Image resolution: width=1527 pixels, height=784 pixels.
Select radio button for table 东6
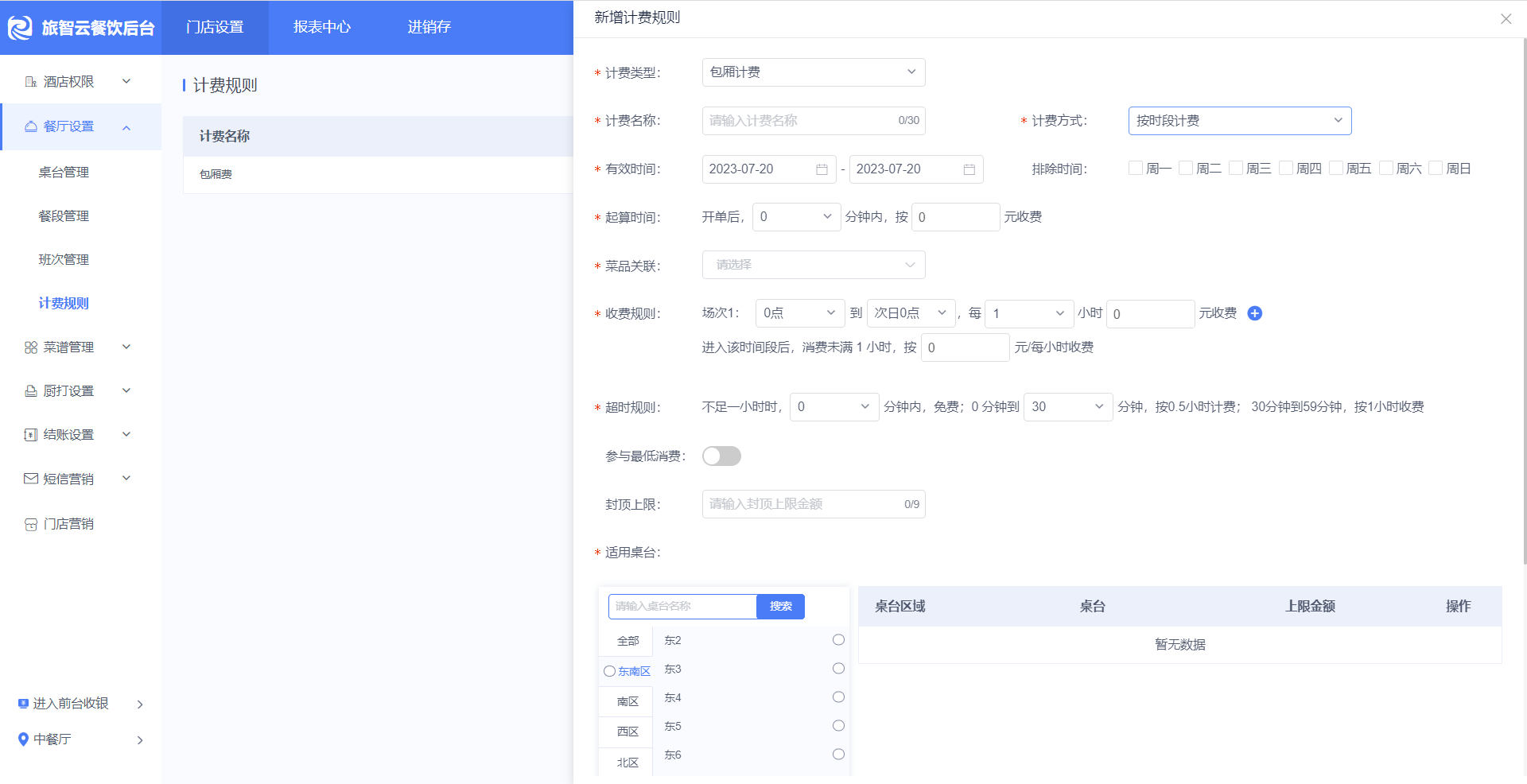coord(838,755)
